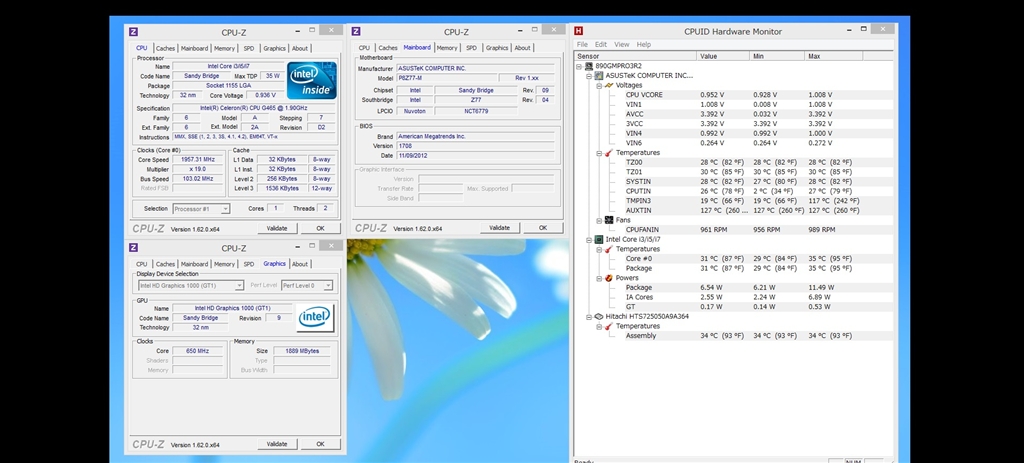Click the thermometer icon above Assembly row
The height and width of the screenshot is (463, 1024).
point(609,326)
